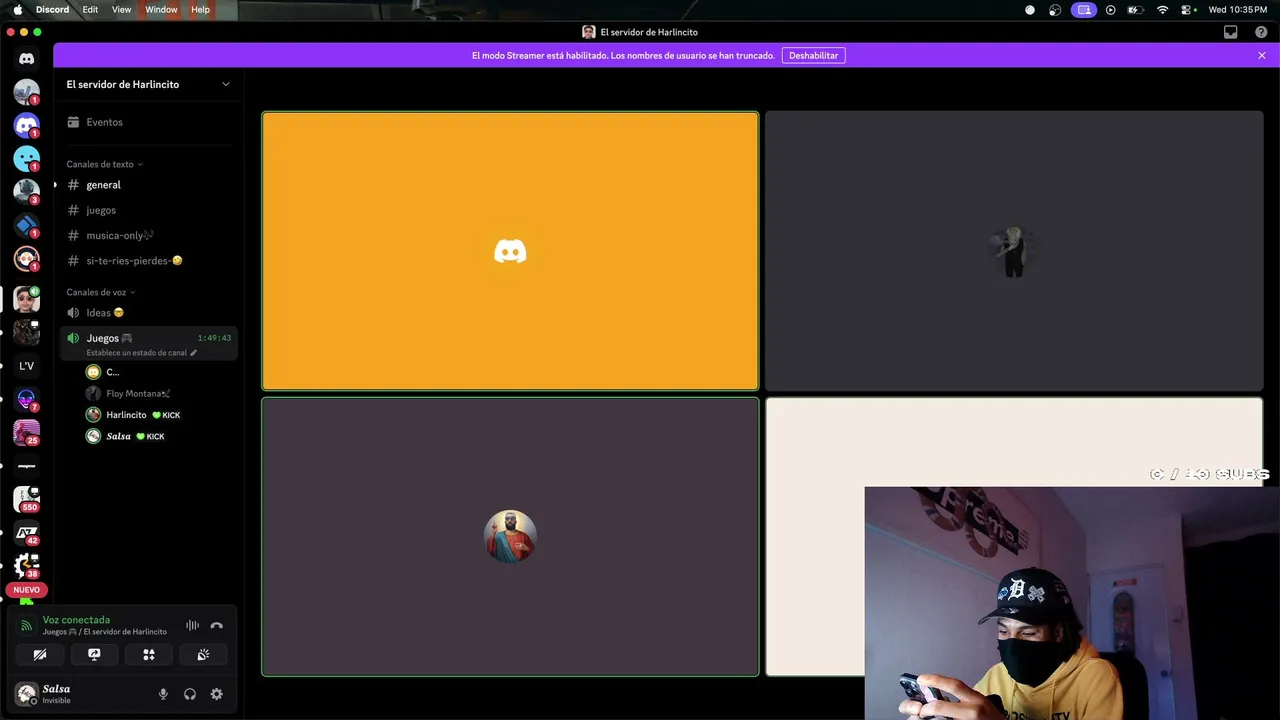Viewport: 1280px width, 720px height.
Task: Open the Window menu
Action: pyautogui.click(x=161, y=10)
